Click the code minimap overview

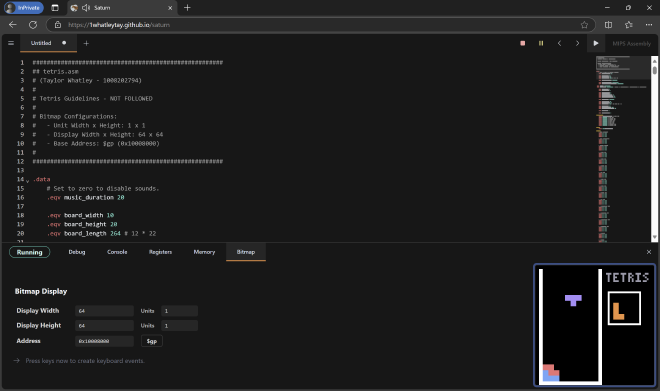623,149
